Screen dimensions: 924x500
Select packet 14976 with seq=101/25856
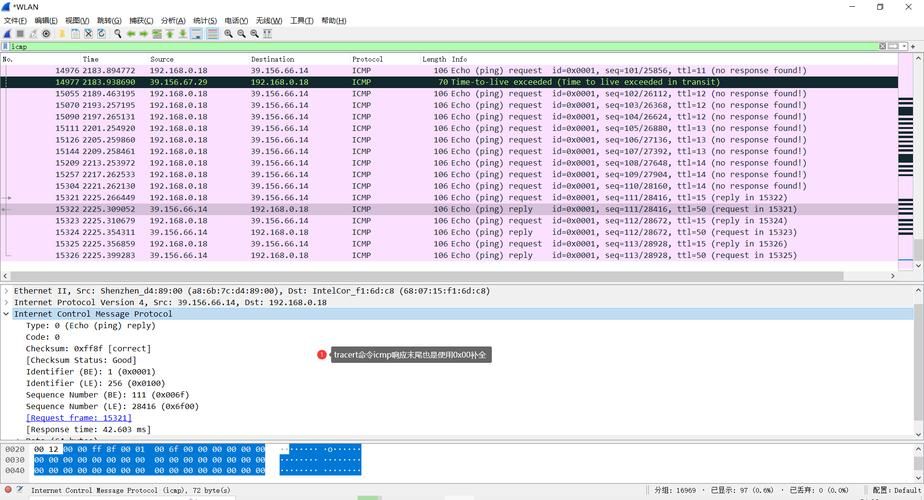tap(450, 70)
